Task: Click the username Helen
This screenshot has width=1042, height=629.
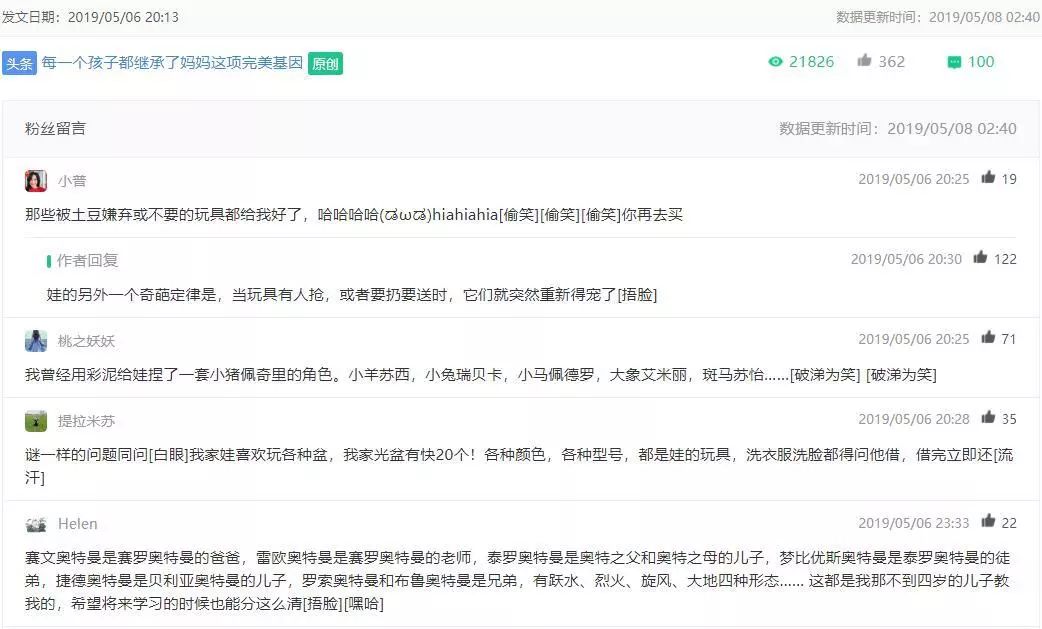Action: point(78,524)
